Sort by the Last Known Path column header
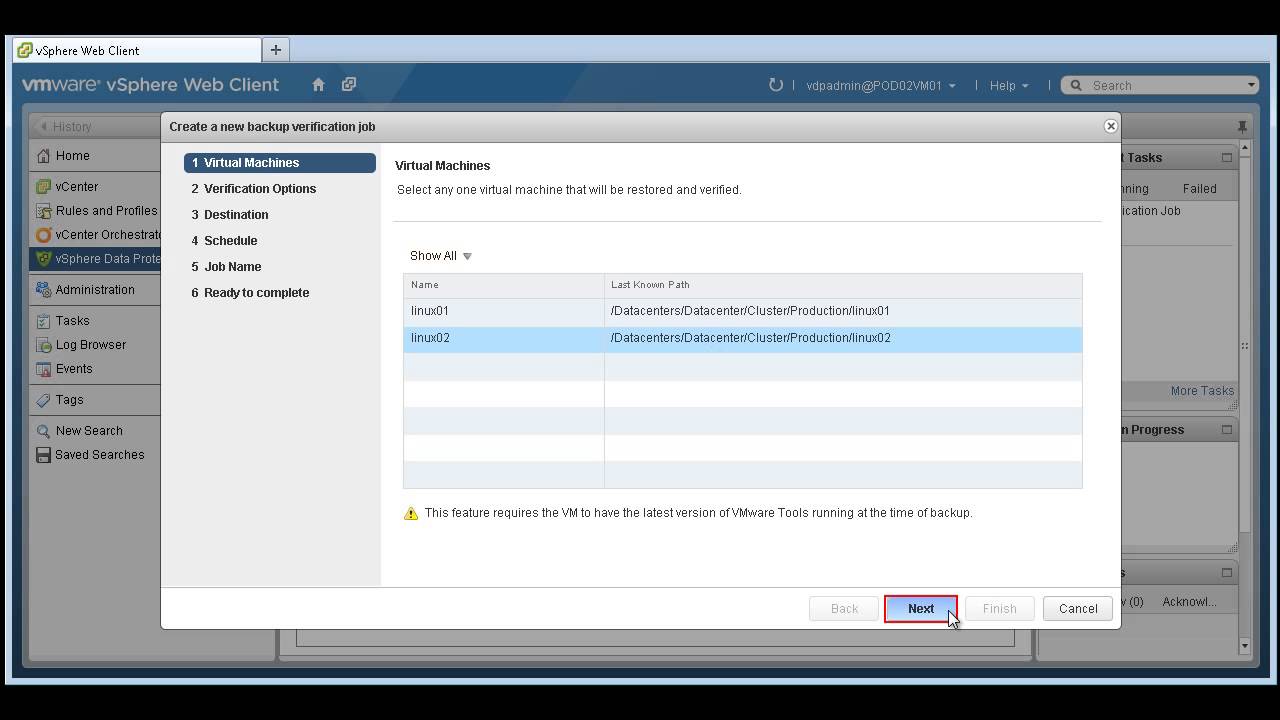 (x=843, y=285)
